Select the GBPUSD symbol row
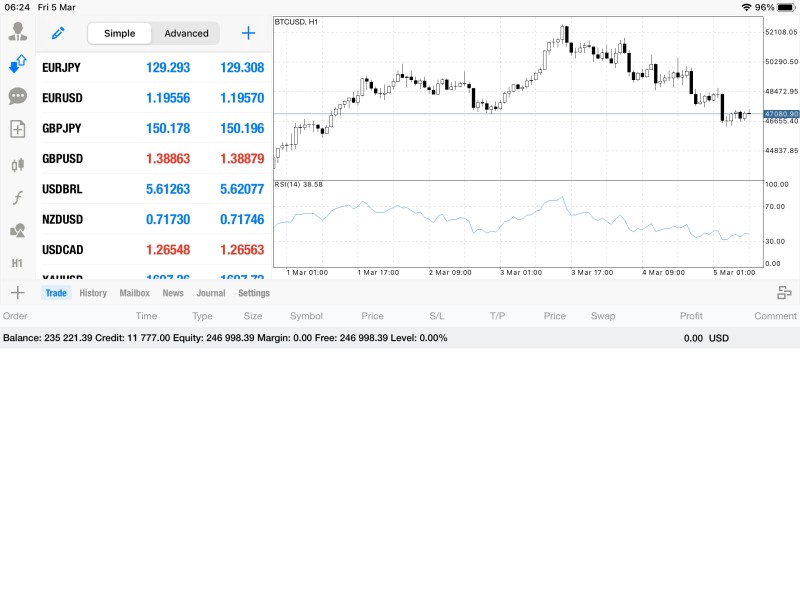 154,159
